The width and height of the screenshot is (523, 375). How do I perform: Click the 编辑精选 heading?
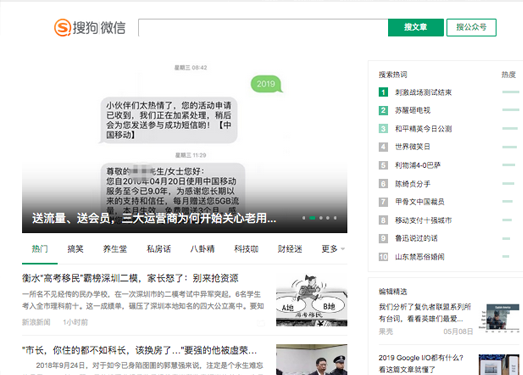pyautogui.click(x=393, y=292)
